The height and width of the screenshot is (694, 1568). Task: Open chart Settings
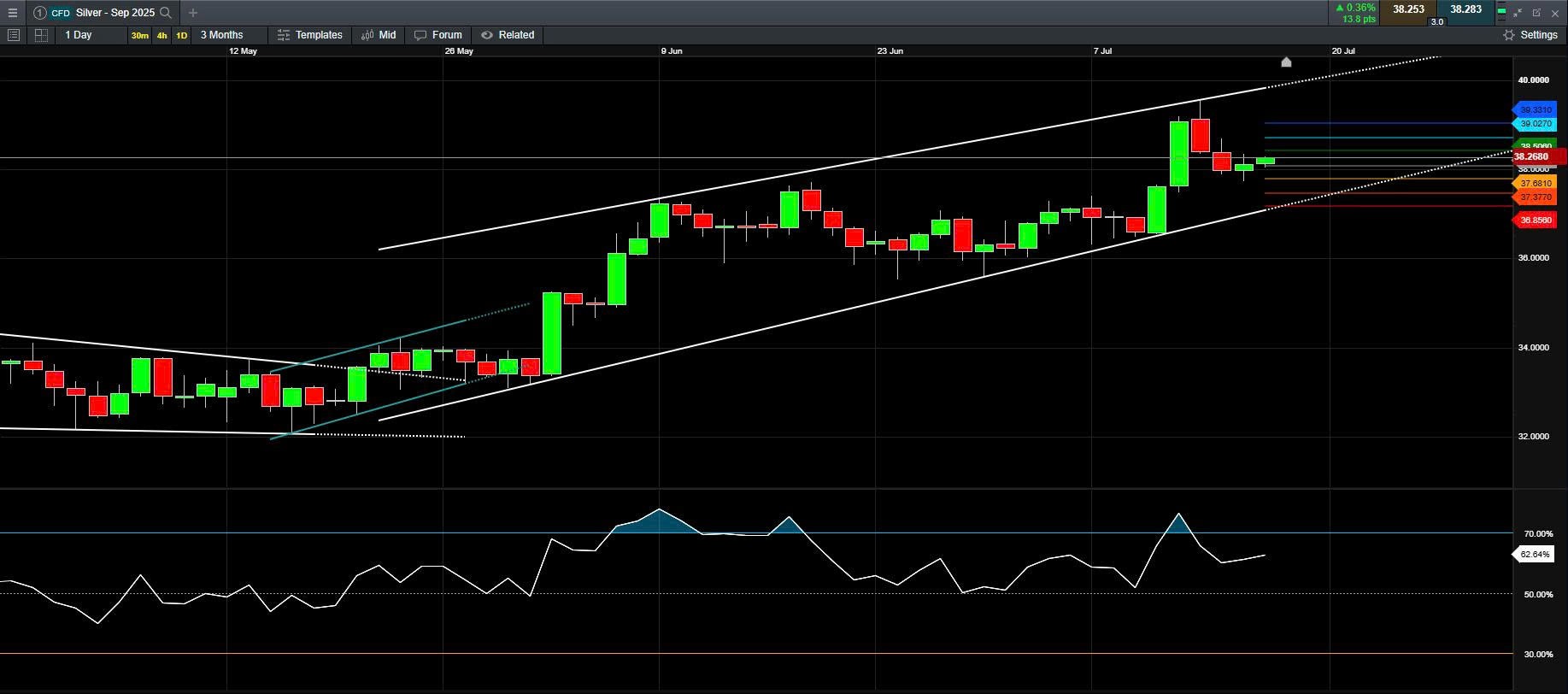coord(1530,35)
